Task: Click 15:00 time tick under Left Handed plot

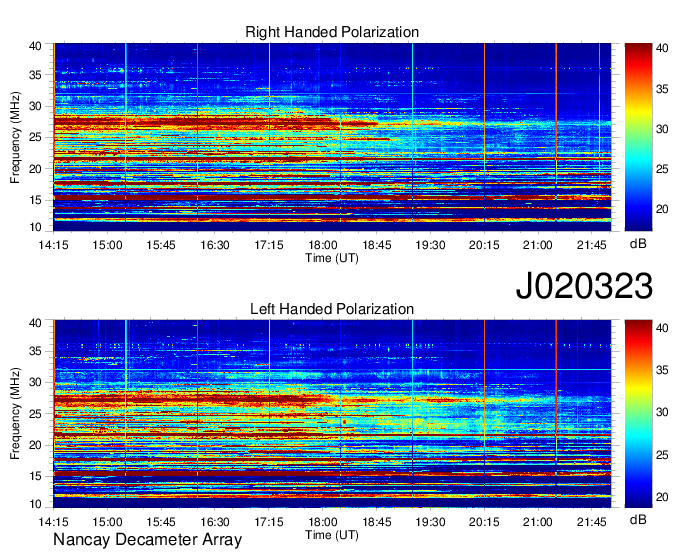Action: coord(107,522)
